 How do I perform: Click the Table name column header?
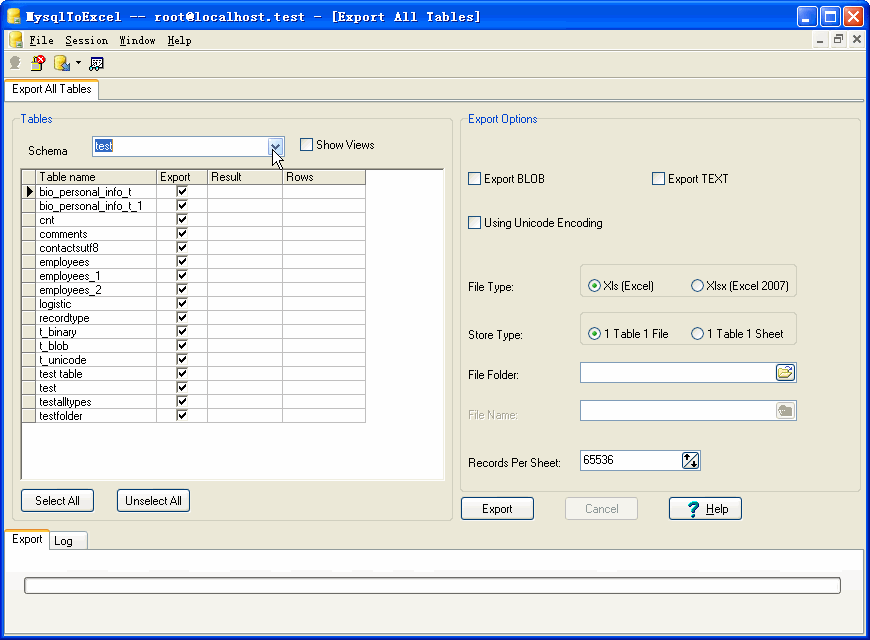[96, 177]
